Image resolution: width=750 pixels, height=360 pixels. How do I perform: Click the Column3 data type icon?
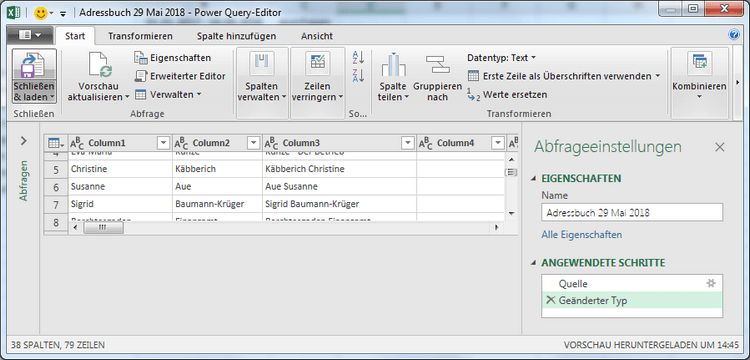pyautogui.click(x=271, y=143)
